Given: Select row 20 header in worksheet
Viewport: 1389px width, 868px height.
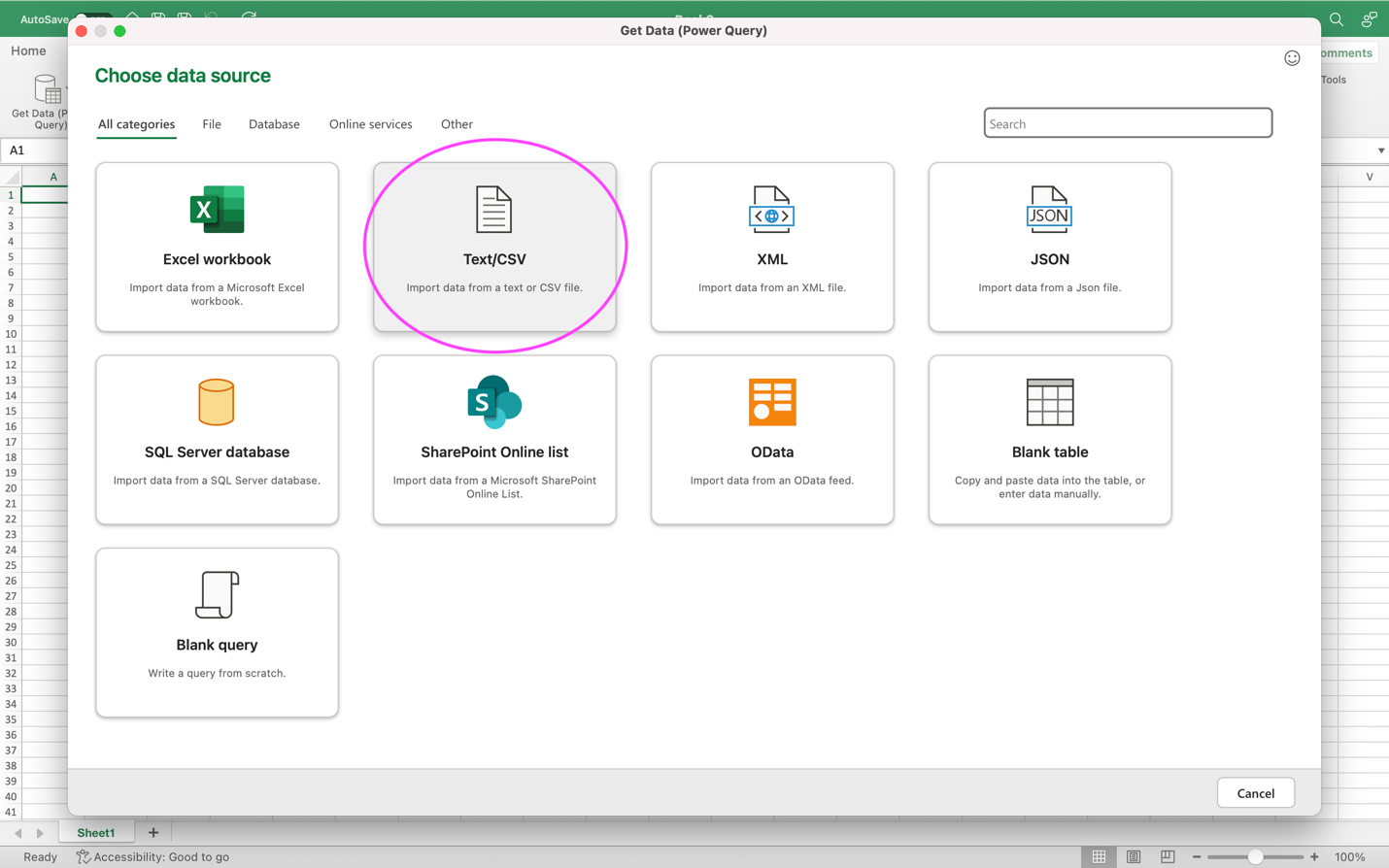Looking at the screenshot, I should coord(11,488).
